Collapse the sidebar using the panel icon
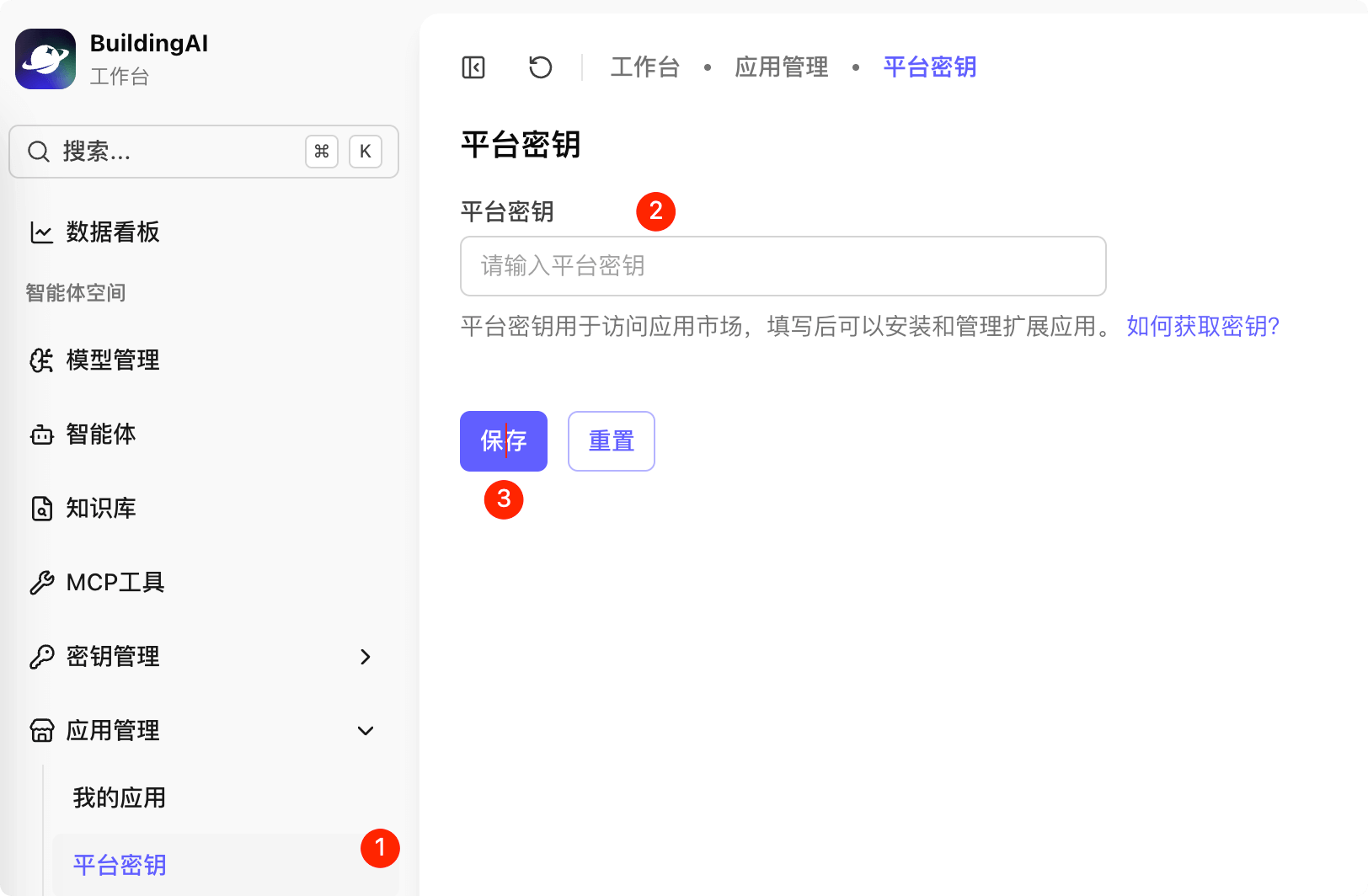 point(473,67)
